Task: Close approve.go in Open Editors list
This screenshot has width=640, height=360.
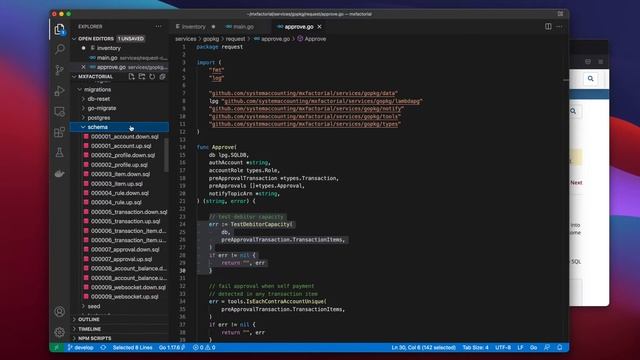Action: coord(84,67)
